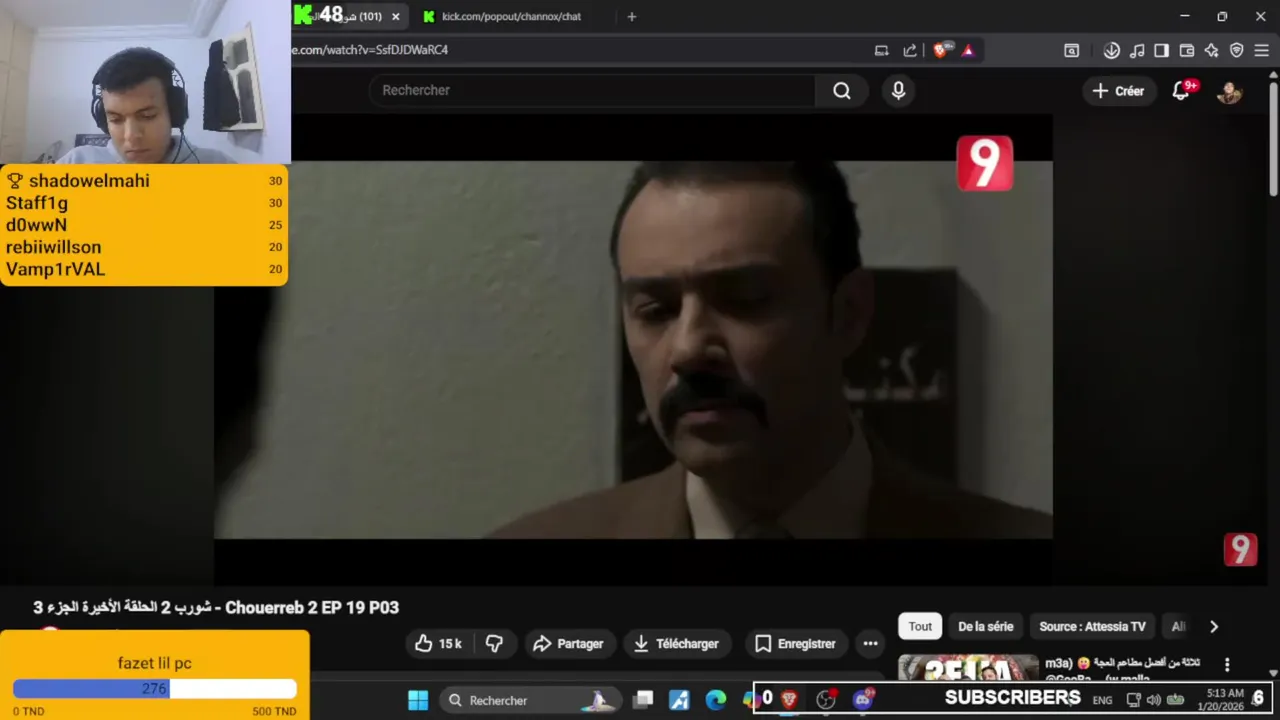1280x720 pixels.
Task: Open options menu of suggested video
Action: coord(1227,664)
